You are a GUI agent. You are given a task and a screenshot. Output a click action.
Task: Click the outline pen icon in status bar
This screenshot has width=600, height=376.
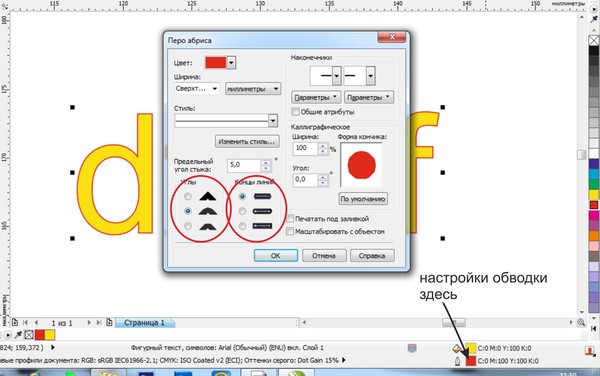pos(457,361)
